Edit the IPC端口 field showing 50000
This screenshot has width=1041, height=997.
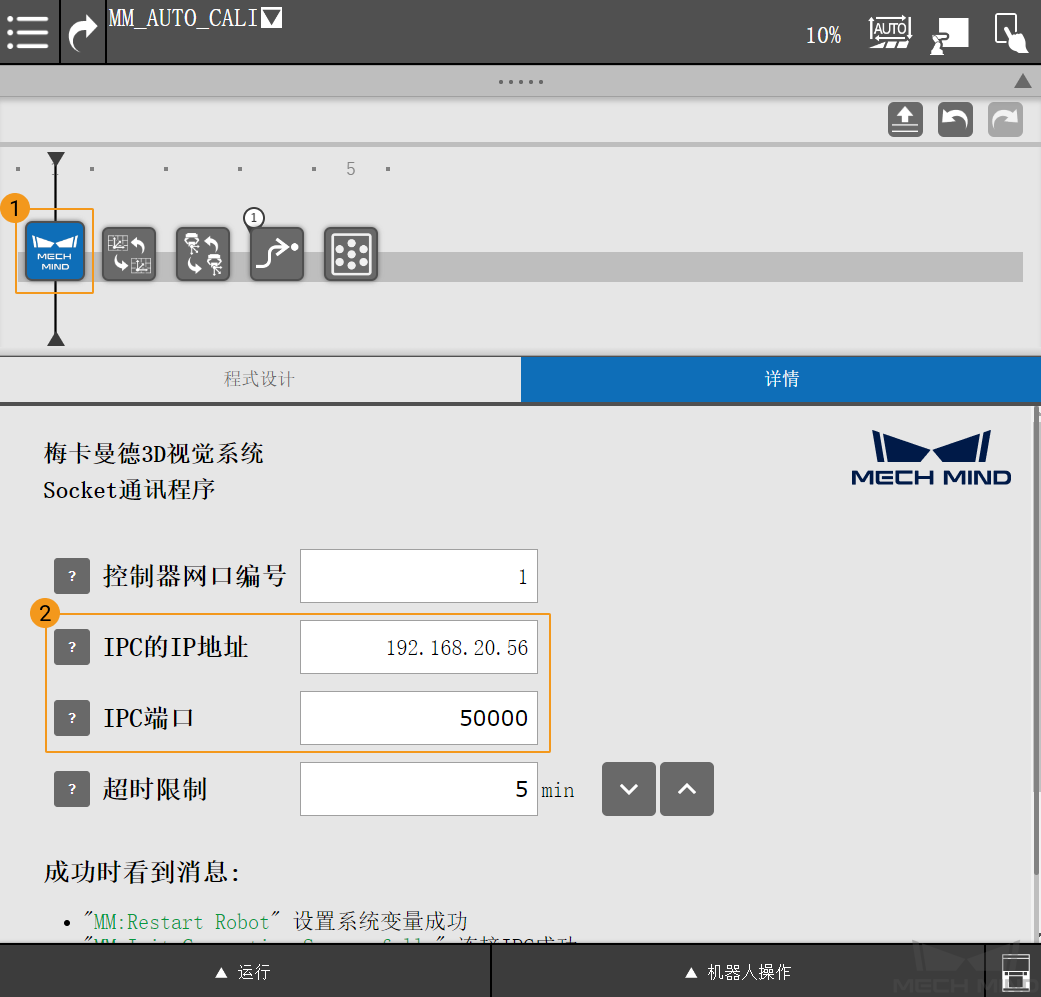tap(419, 718)
